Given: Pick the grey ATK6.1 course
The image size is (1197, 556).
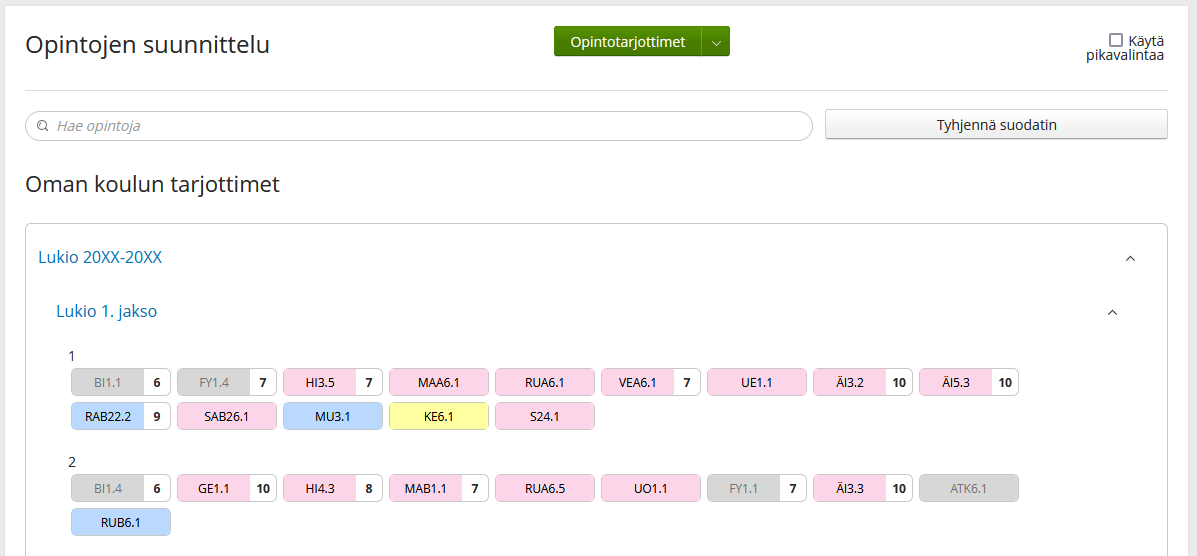Looking at the screenshot, I should (969, 488).
